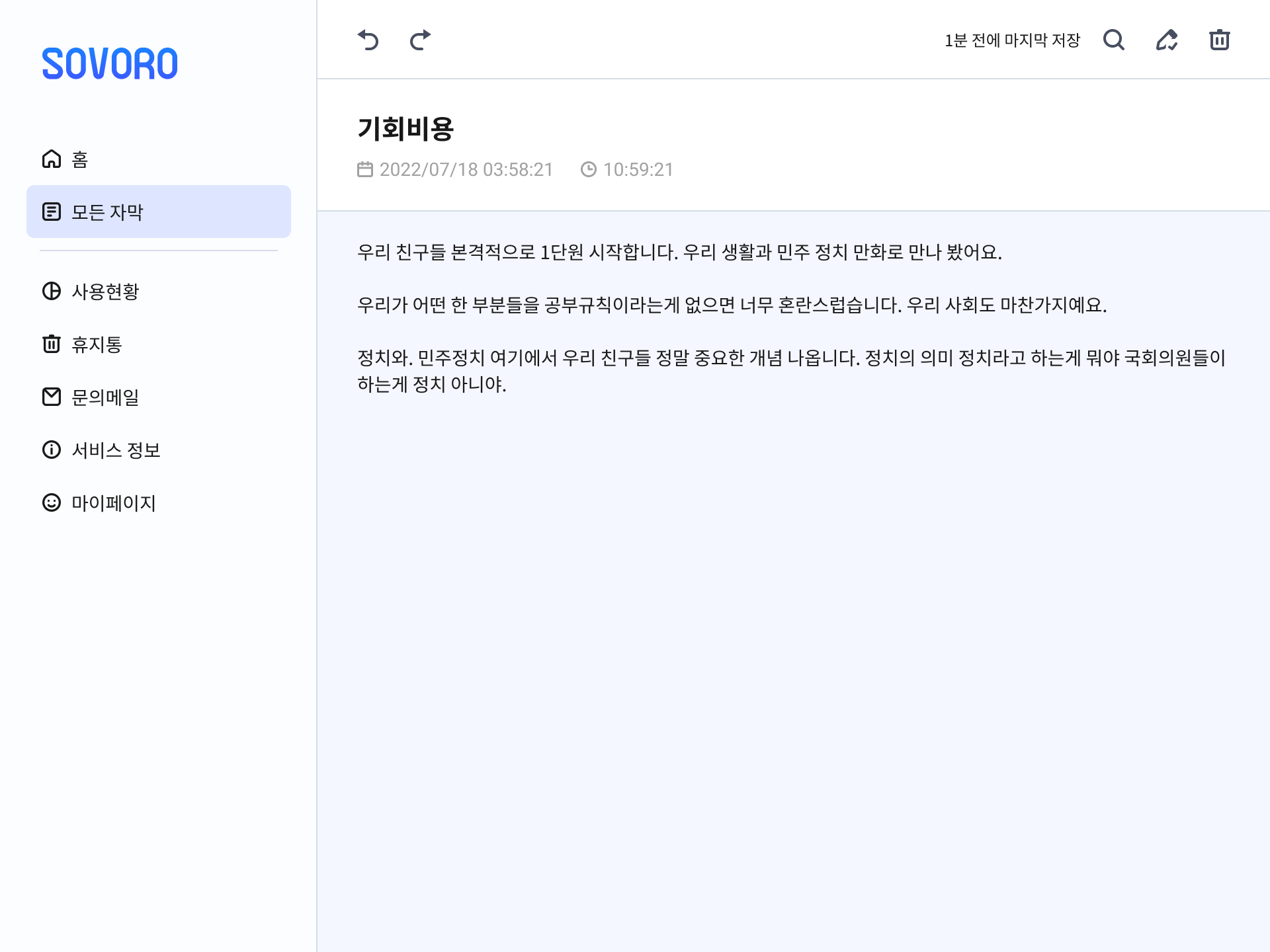Screen dimensions: 1270x952
Task: Click the 사용현황 pie chart icon
Action: (x=52, y=292)
